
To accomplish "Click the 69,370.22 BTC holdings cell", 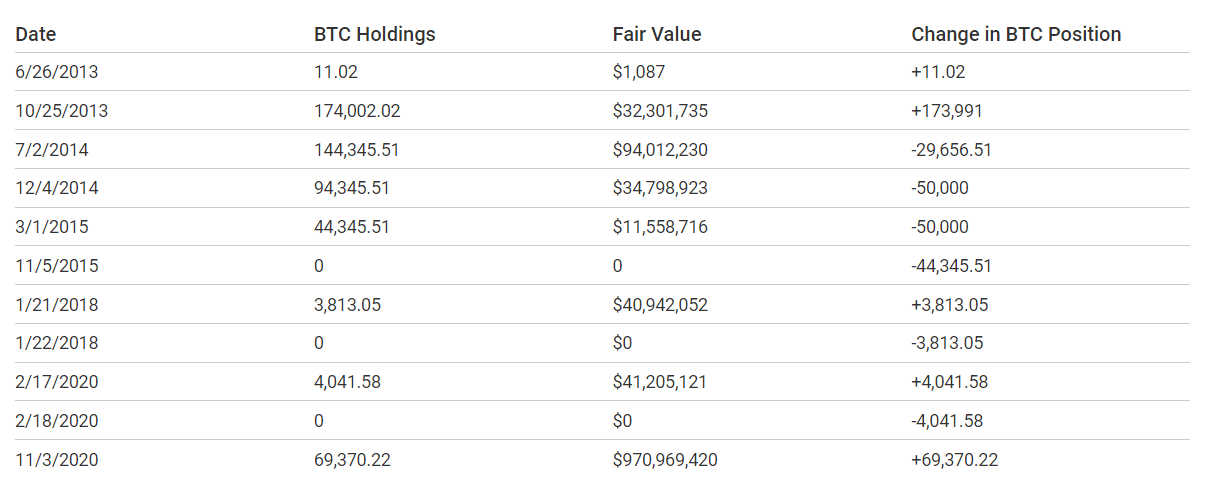I will [x=352, y=460].
